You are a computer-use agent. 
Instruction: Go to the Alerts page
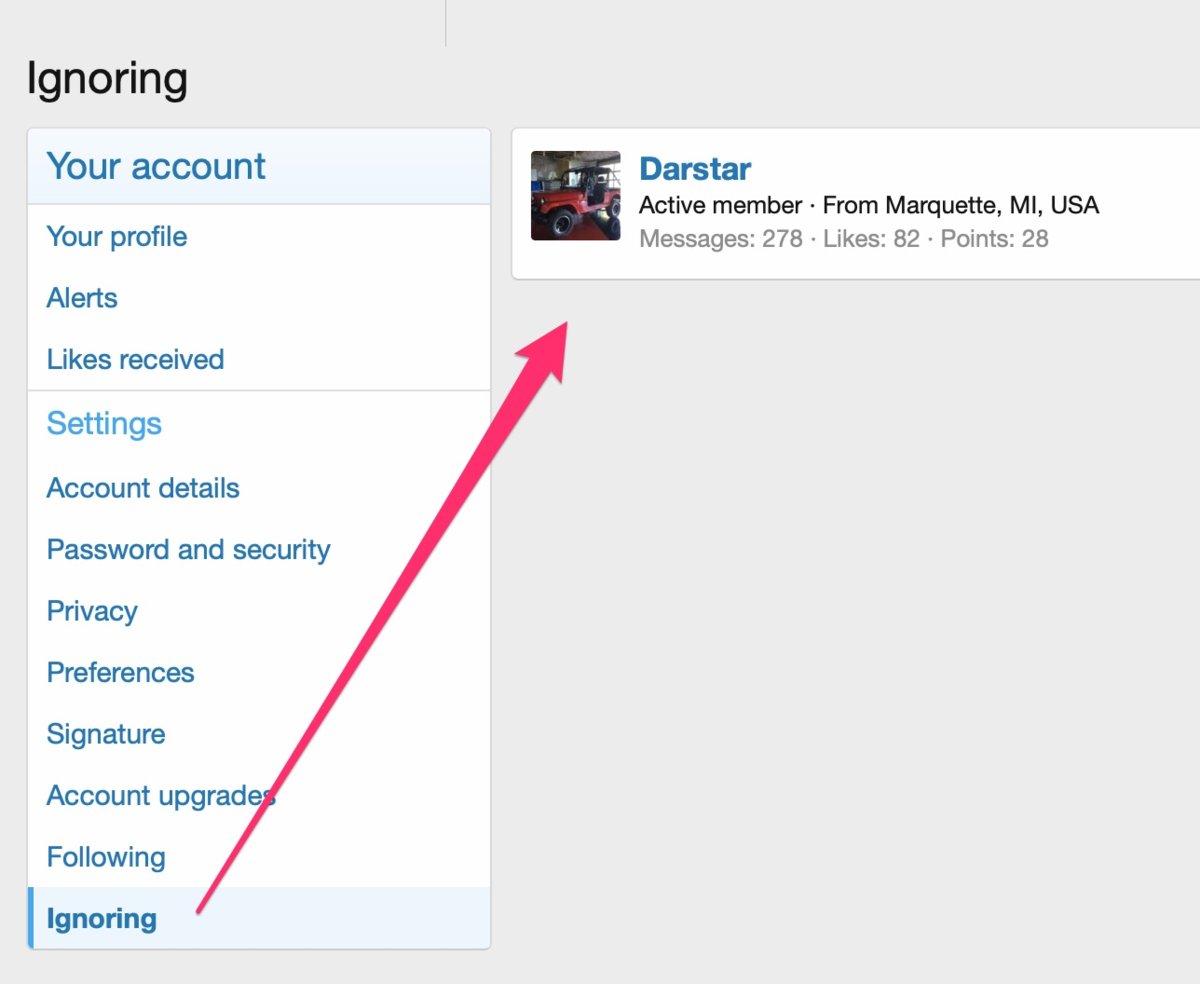pyautogui.click(x=82, y=298)
